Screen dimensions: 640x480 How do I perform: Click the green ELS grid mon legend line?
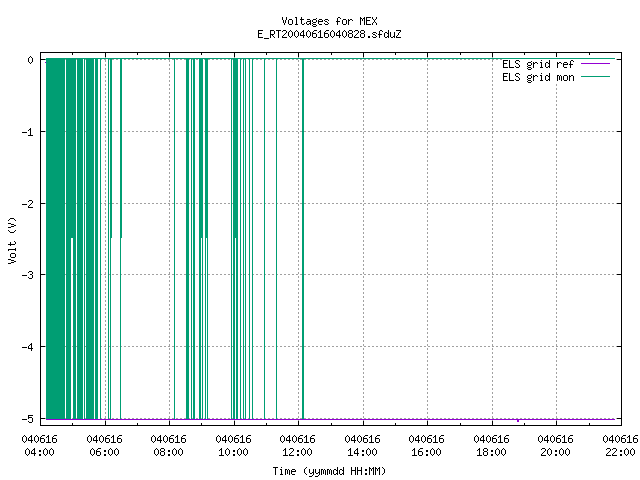pos(595,76)
